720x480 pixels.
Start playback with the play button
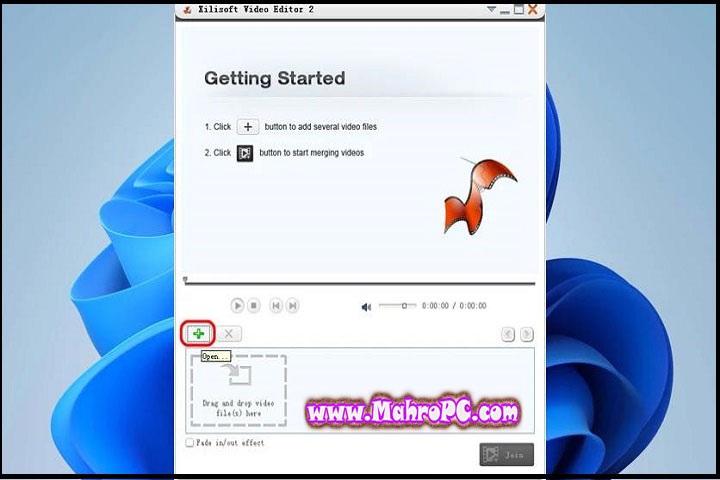[237, 305]
